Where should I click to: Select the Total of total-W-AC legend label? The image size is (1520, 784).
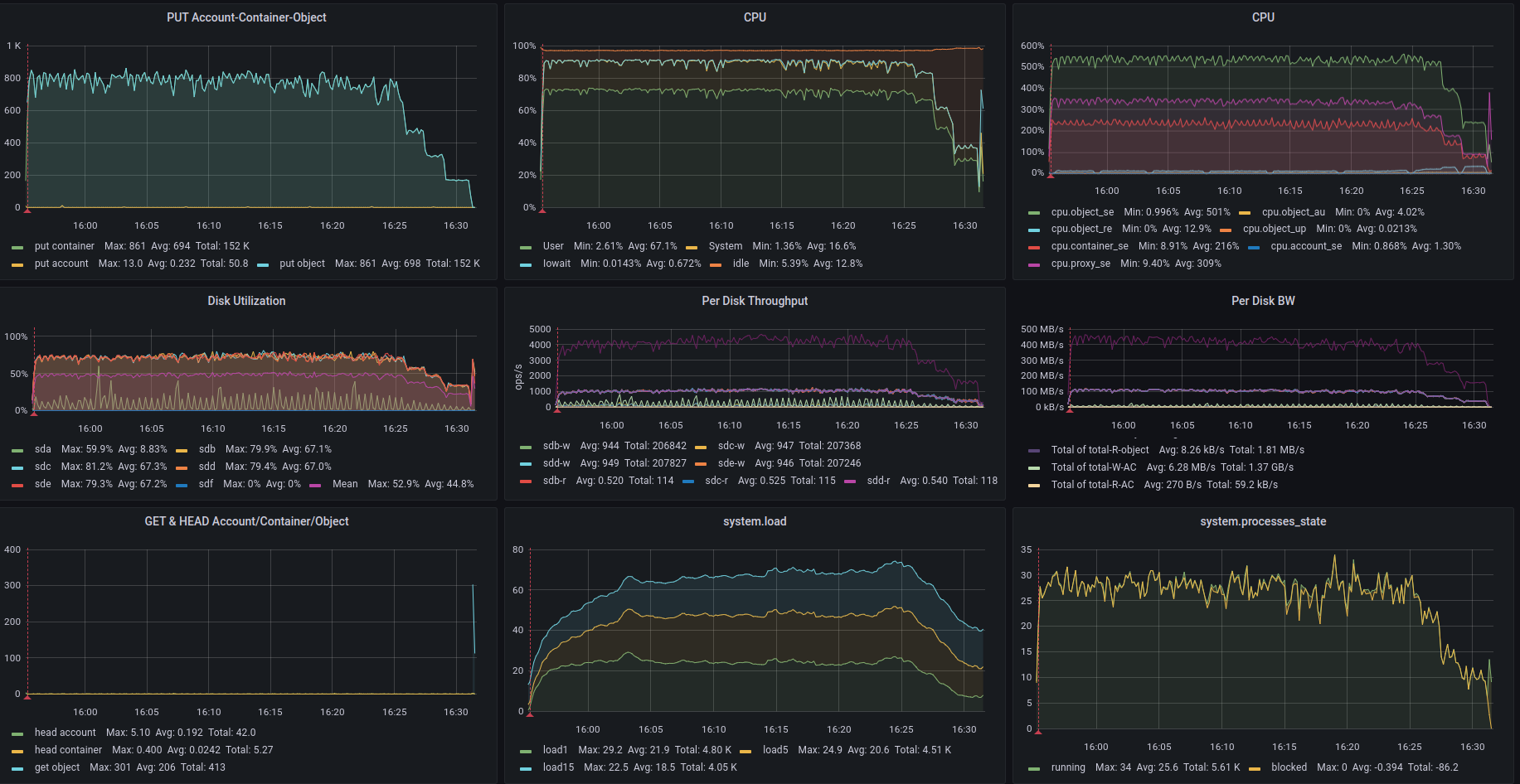click(1094, 467)
